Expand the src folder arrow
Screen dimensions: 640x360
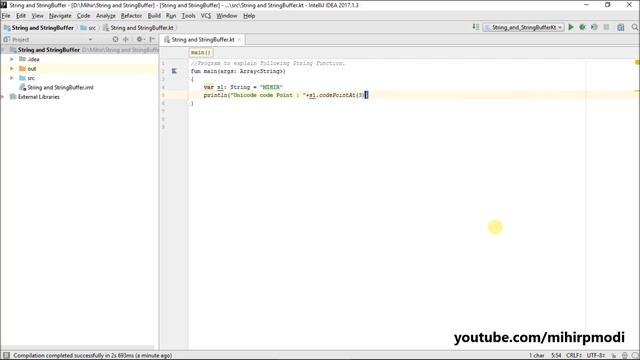pos(11,78)
